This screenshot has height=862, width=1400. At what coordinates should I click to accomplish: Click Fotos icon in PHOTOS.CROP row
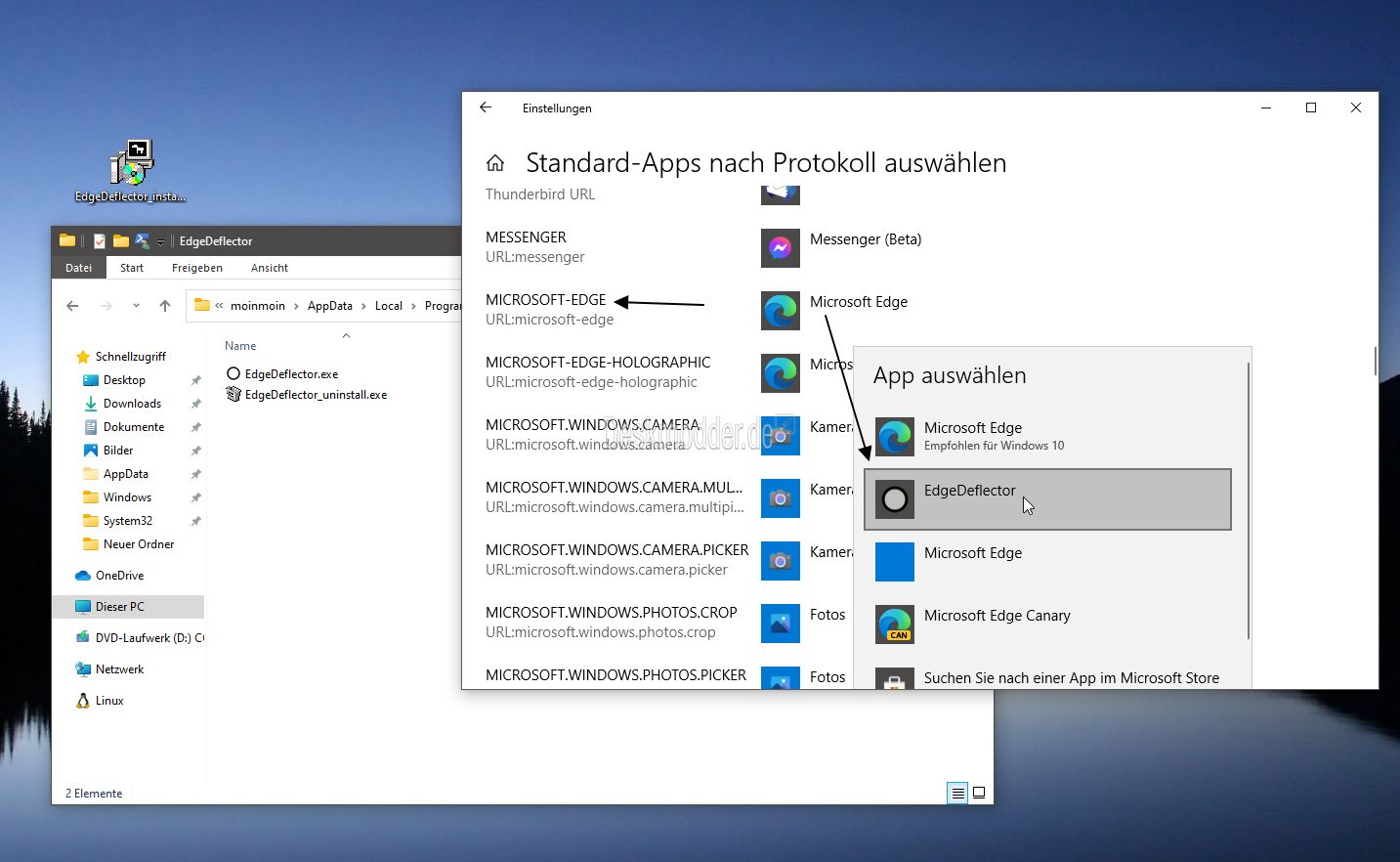[780, 623]
